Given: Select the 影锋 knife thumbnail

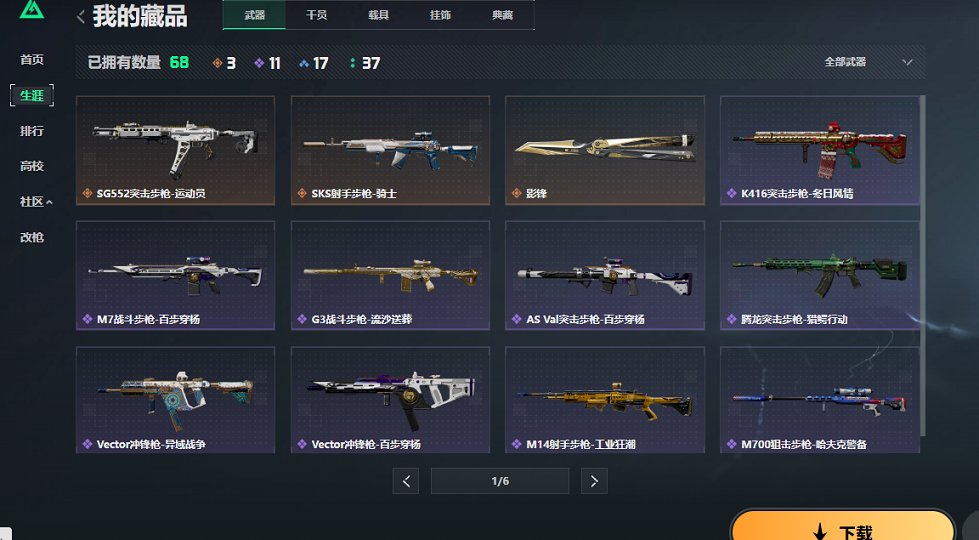Looking at the screenshot, I should pyautogui.click(x=605, y=150).
